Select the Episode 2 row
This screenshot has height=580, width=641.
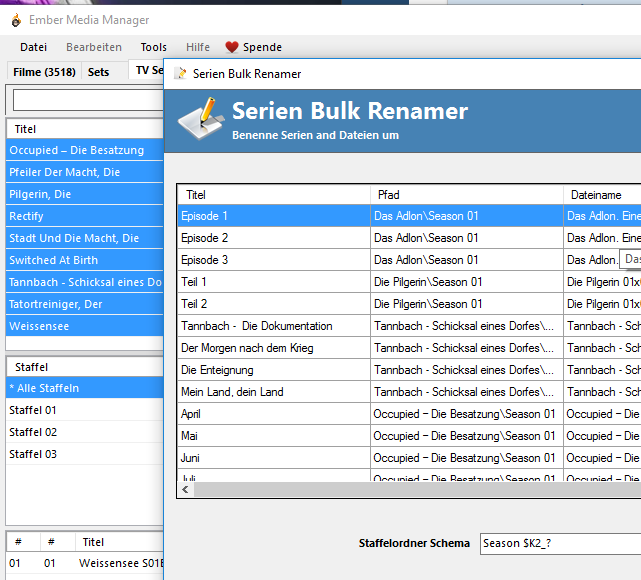pyautogui.click(x=409, y=238)
